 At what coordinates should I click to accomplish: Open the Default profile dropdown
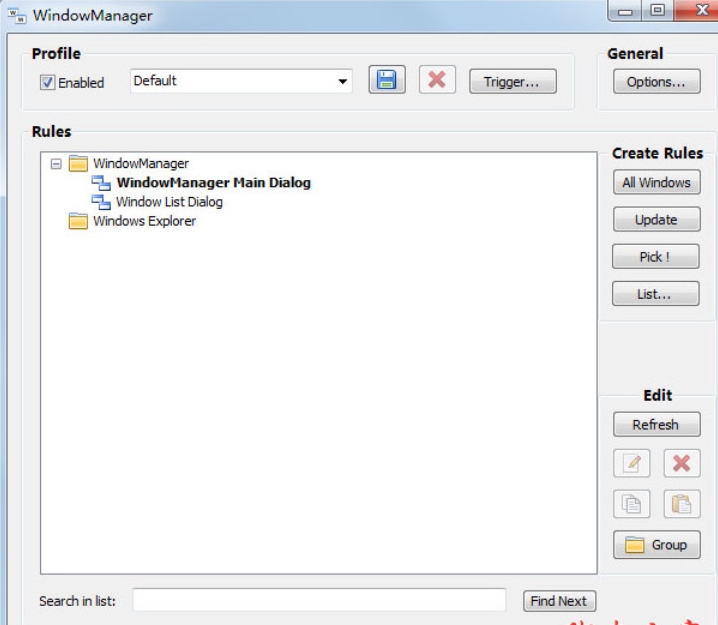coord(241,81)
